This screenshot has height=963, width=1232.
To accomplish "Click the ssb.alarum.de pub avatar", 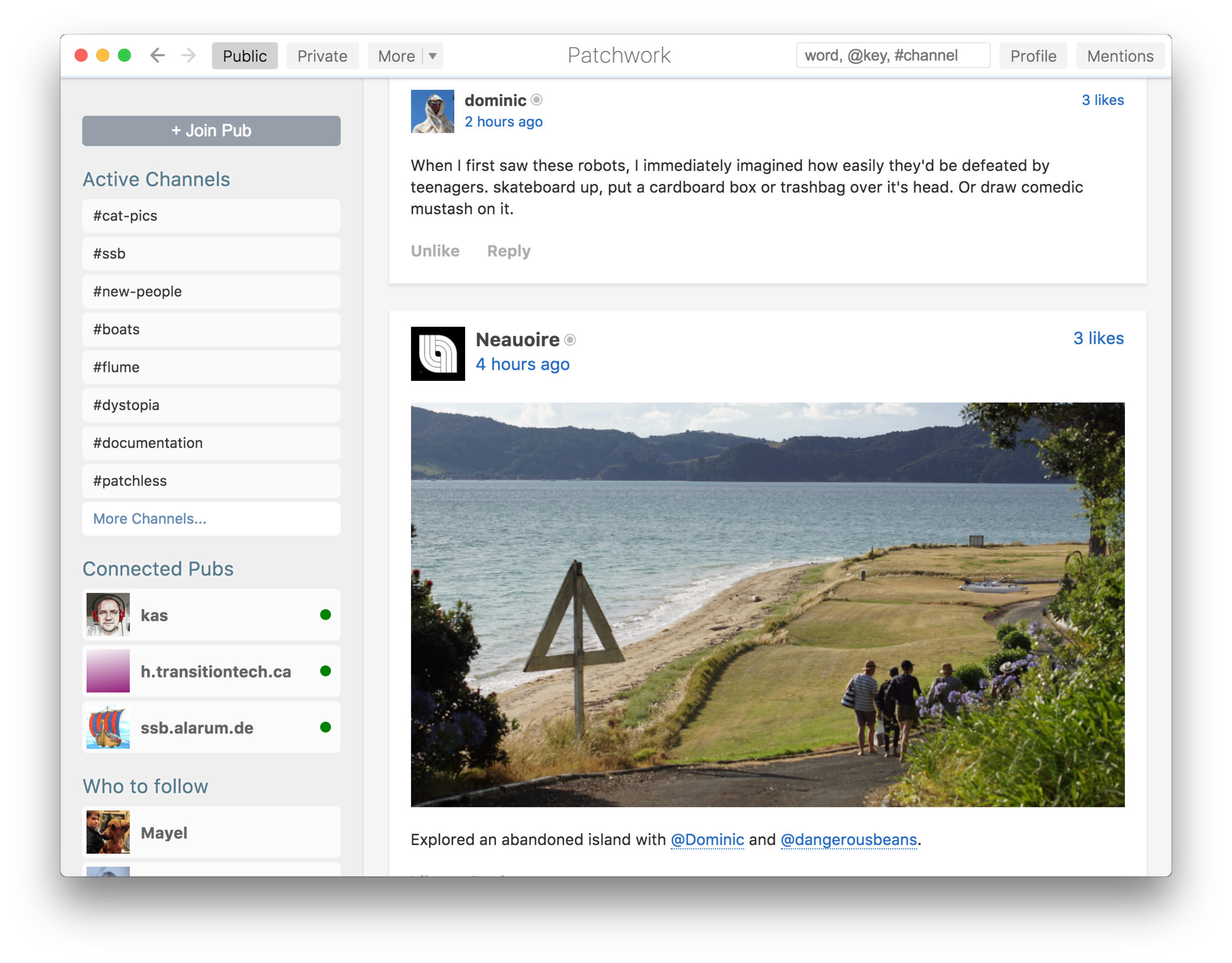I will pos(109,726).
